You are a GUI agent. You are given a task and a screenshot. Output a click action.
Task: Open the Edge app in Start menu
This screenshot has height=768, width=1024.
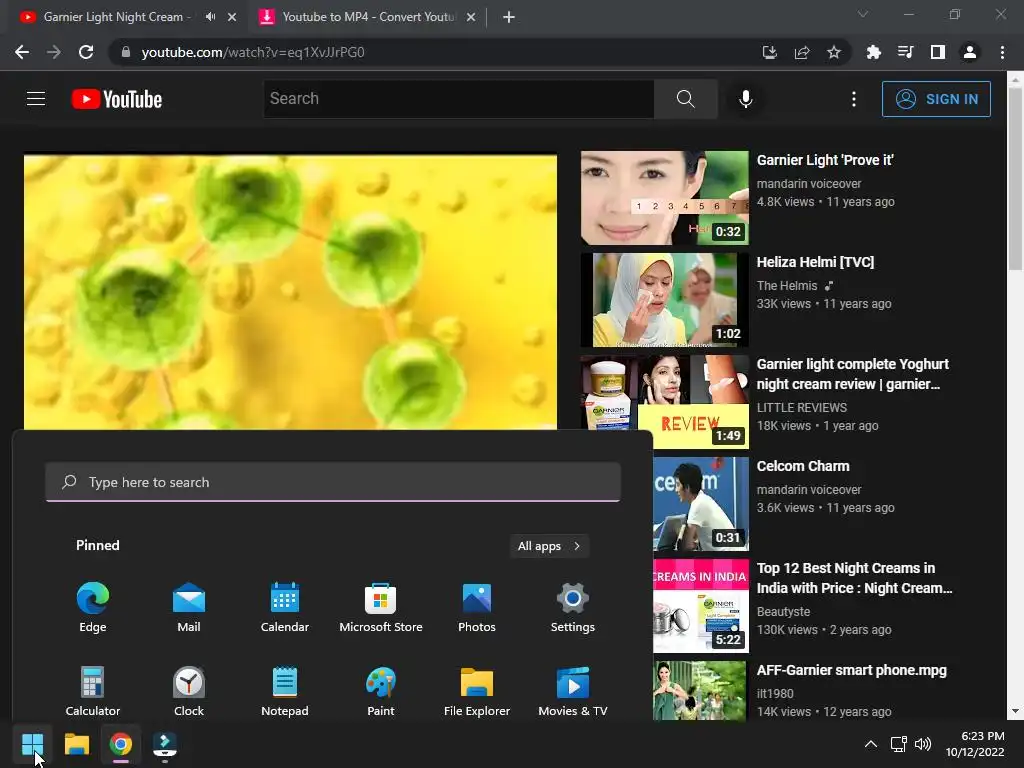point(93,607)
